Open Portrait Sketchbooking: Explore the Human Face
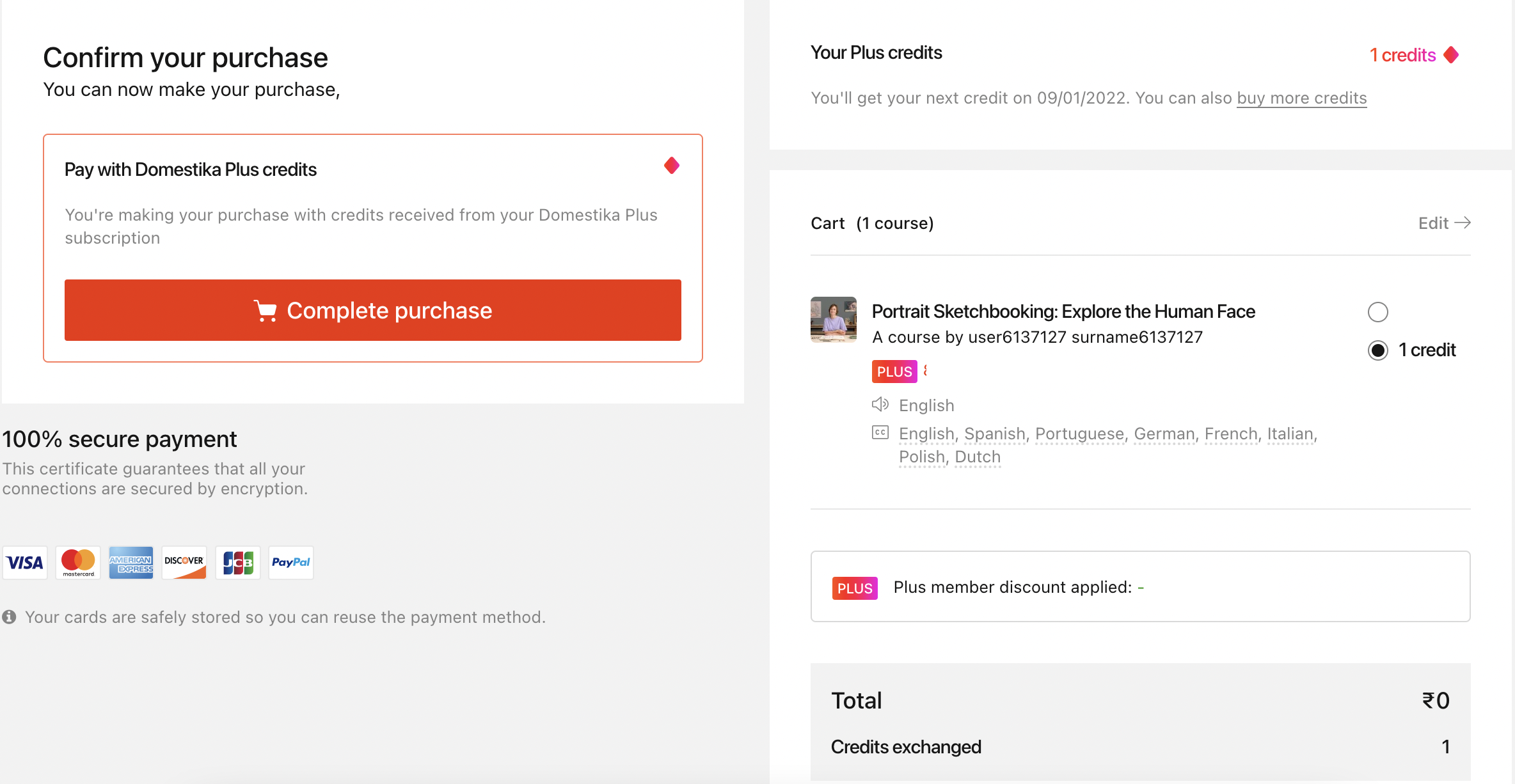This screenshot has width=1515, height=784. pos(1063,311)
